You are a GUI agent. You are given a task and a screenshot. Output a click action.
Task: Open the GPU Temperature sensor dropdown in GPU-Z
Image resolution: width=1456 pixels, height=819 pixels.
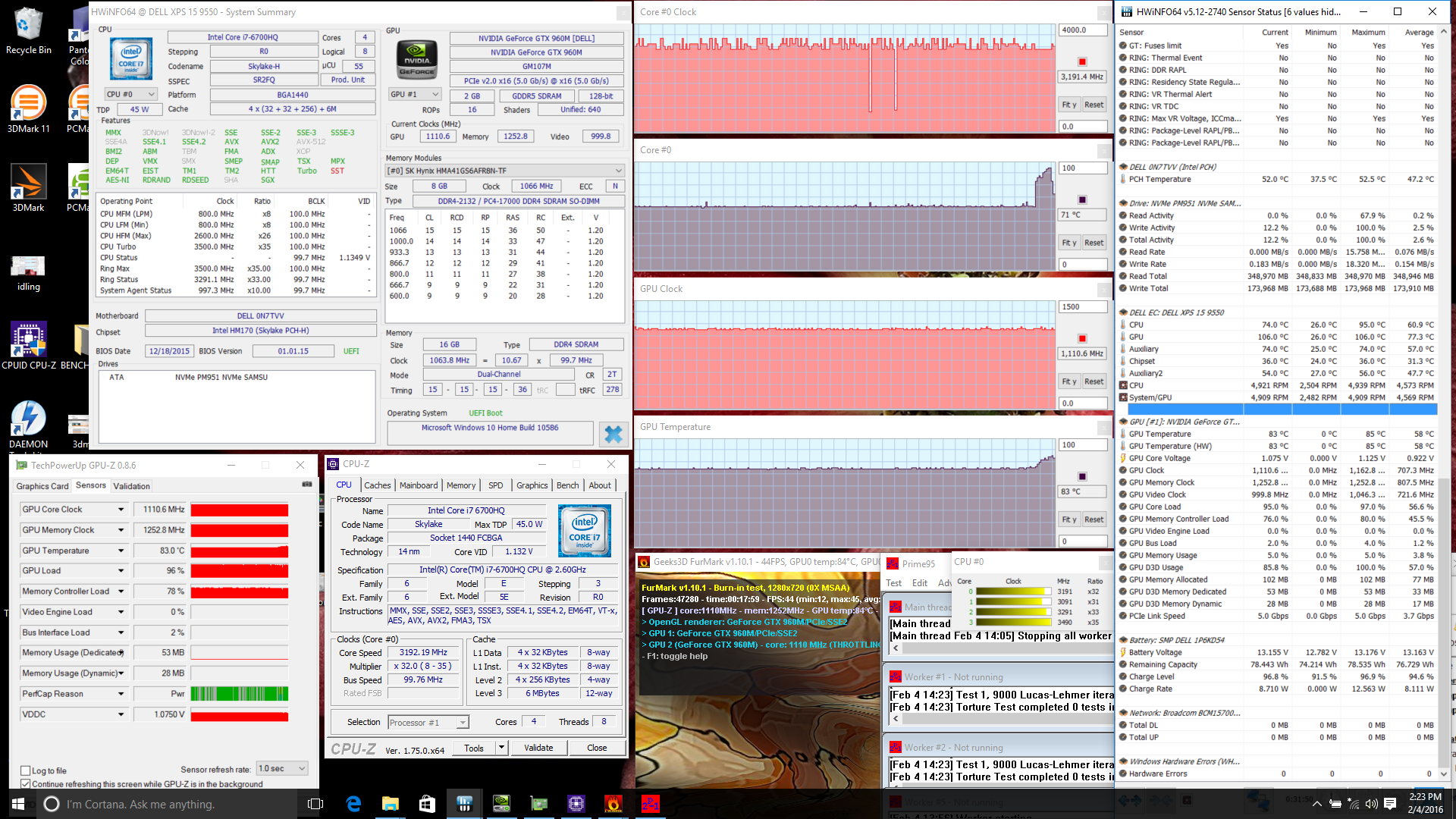pos(121,551)
